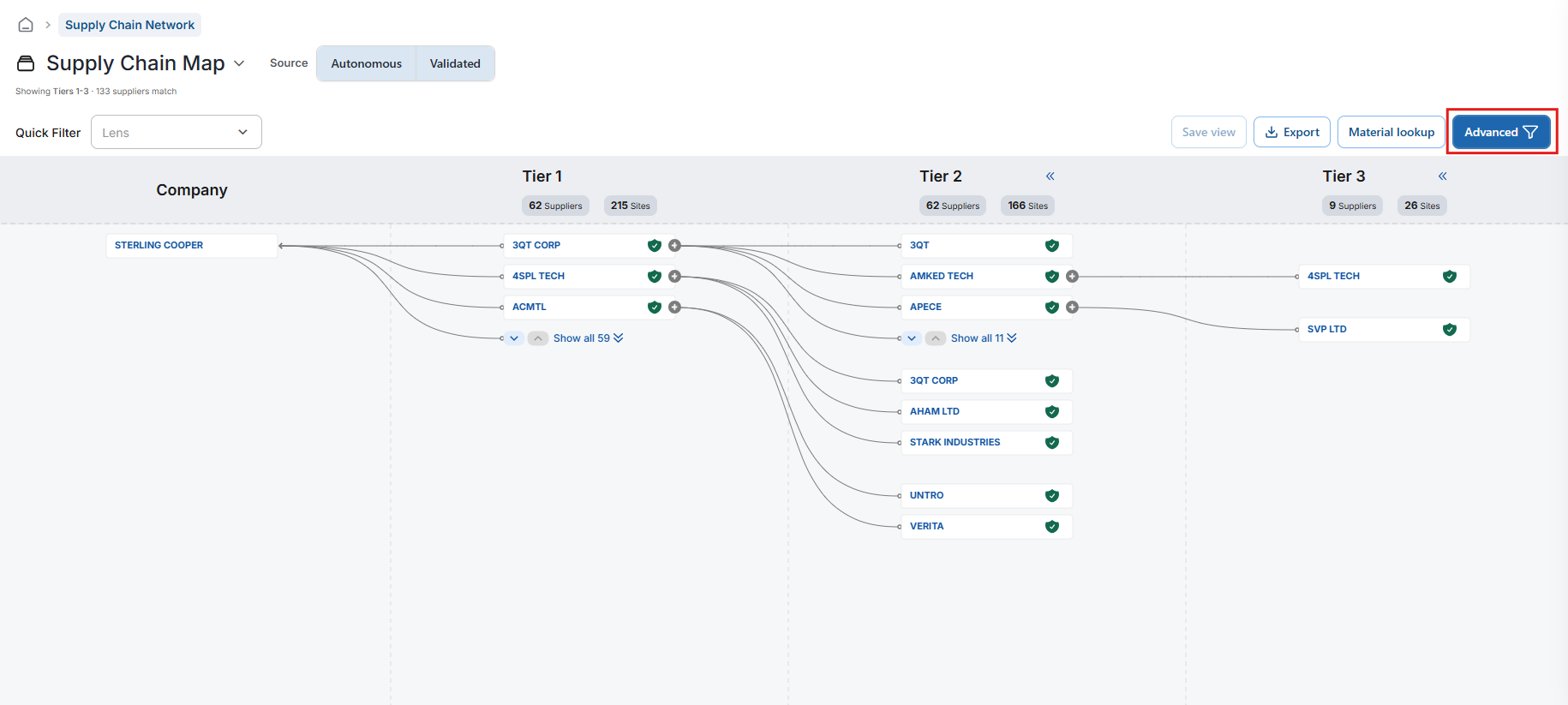Click the Save view button
This screenshot has width=1568, height=705.
[x=1208, y=132]
